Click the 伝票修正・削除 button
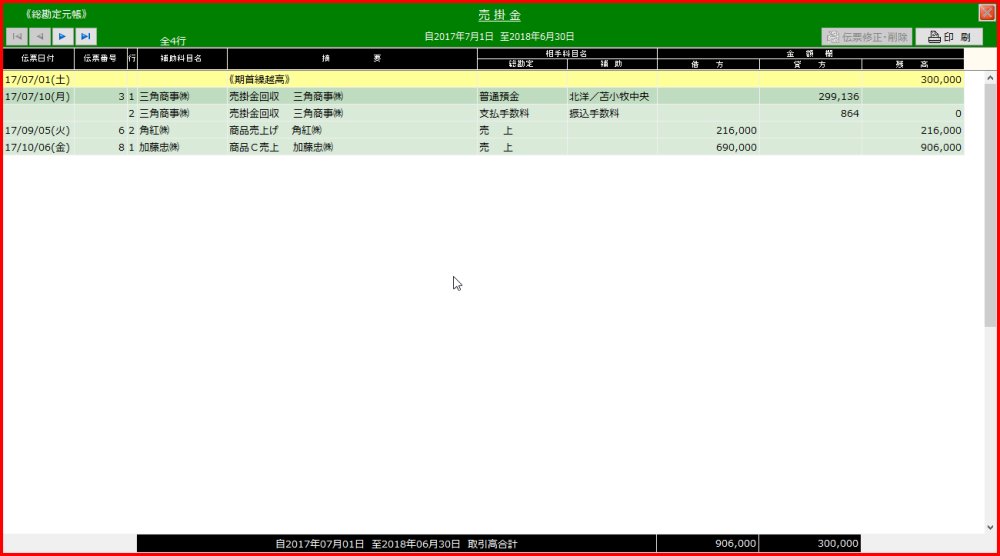This screenshot has width=1000, height=556. (x=866, y=37)
